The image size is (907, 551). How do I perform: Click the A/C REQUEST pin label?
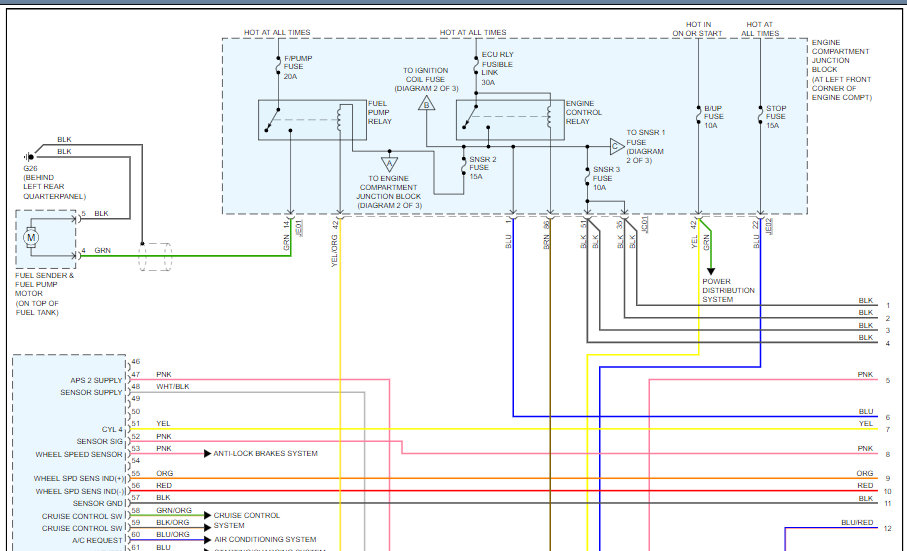tap(97, 541)
